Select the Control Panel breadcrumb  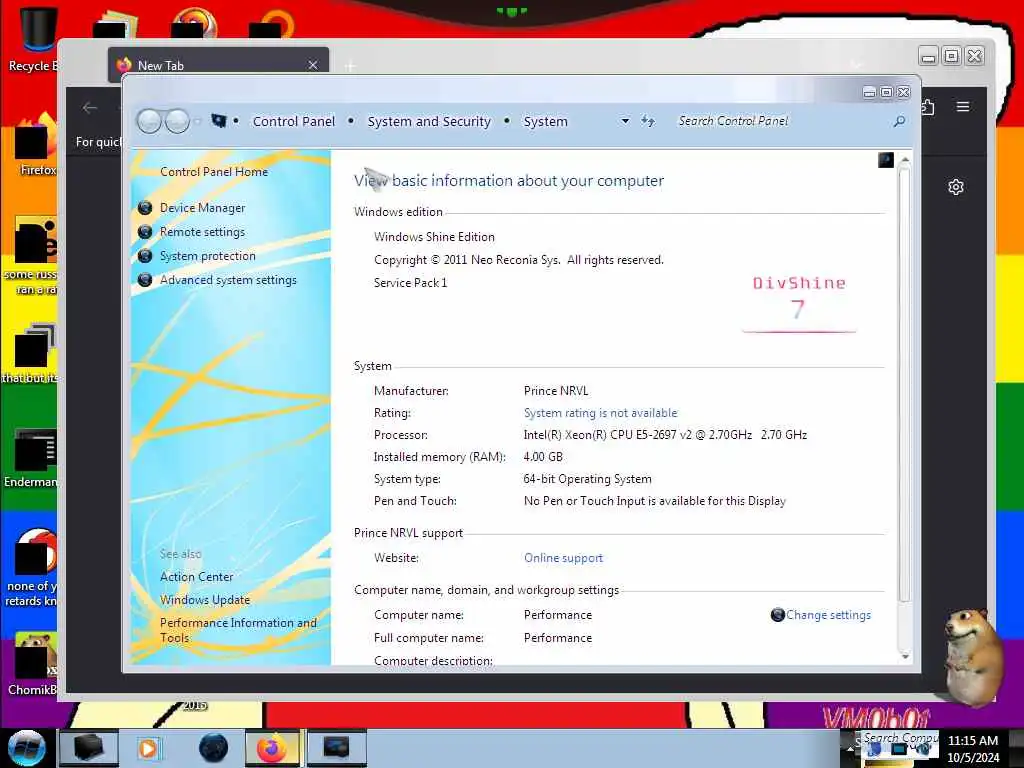click(x=293, y=121)
